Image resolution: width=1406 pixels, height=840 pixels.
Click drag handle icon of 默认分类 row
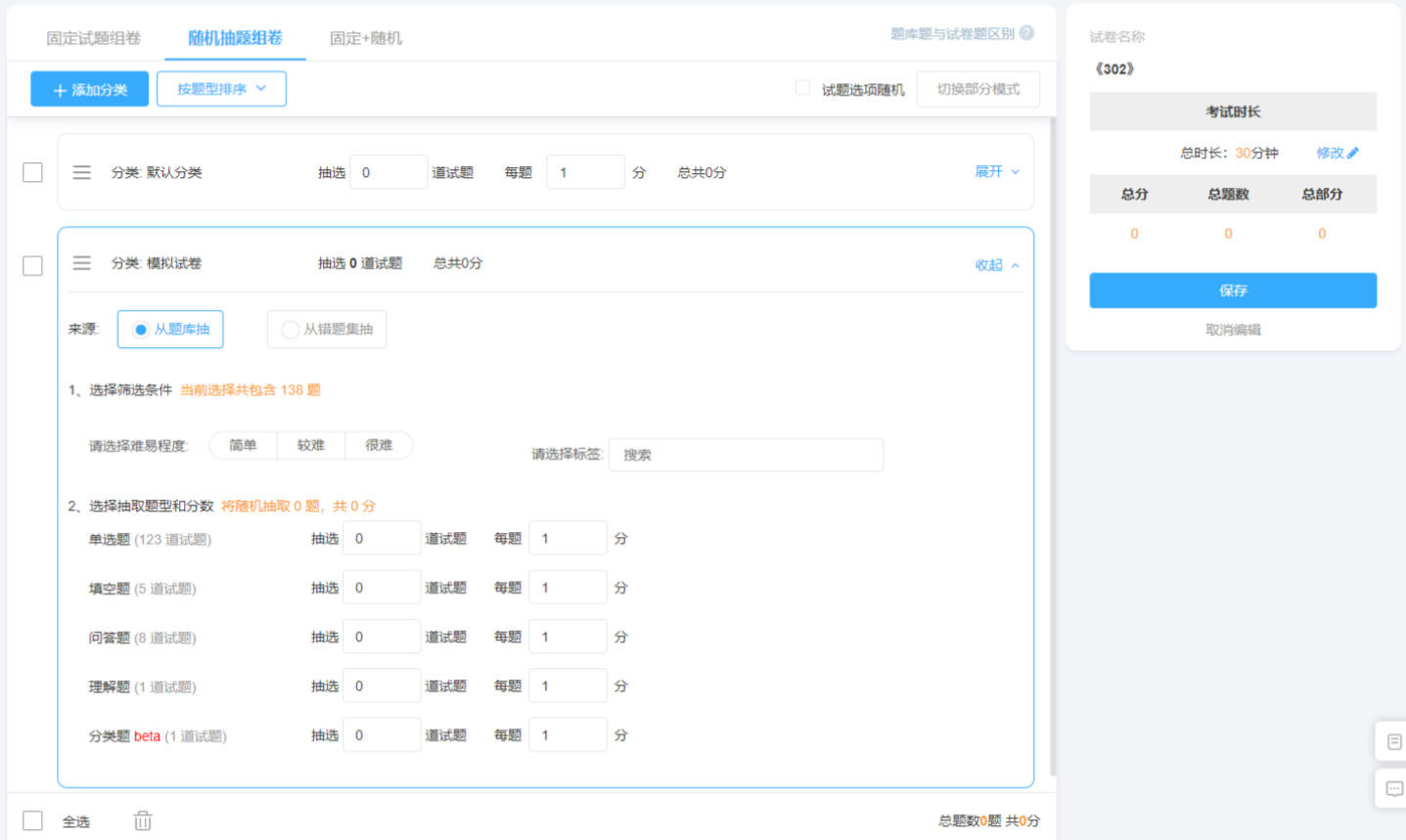[82, 172]
